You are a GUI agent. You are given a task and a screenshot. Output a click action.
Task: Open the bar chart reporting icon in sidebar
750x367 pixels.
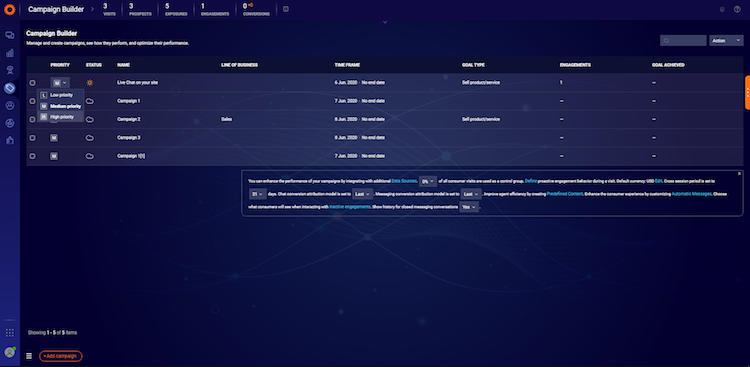[10, 53]
